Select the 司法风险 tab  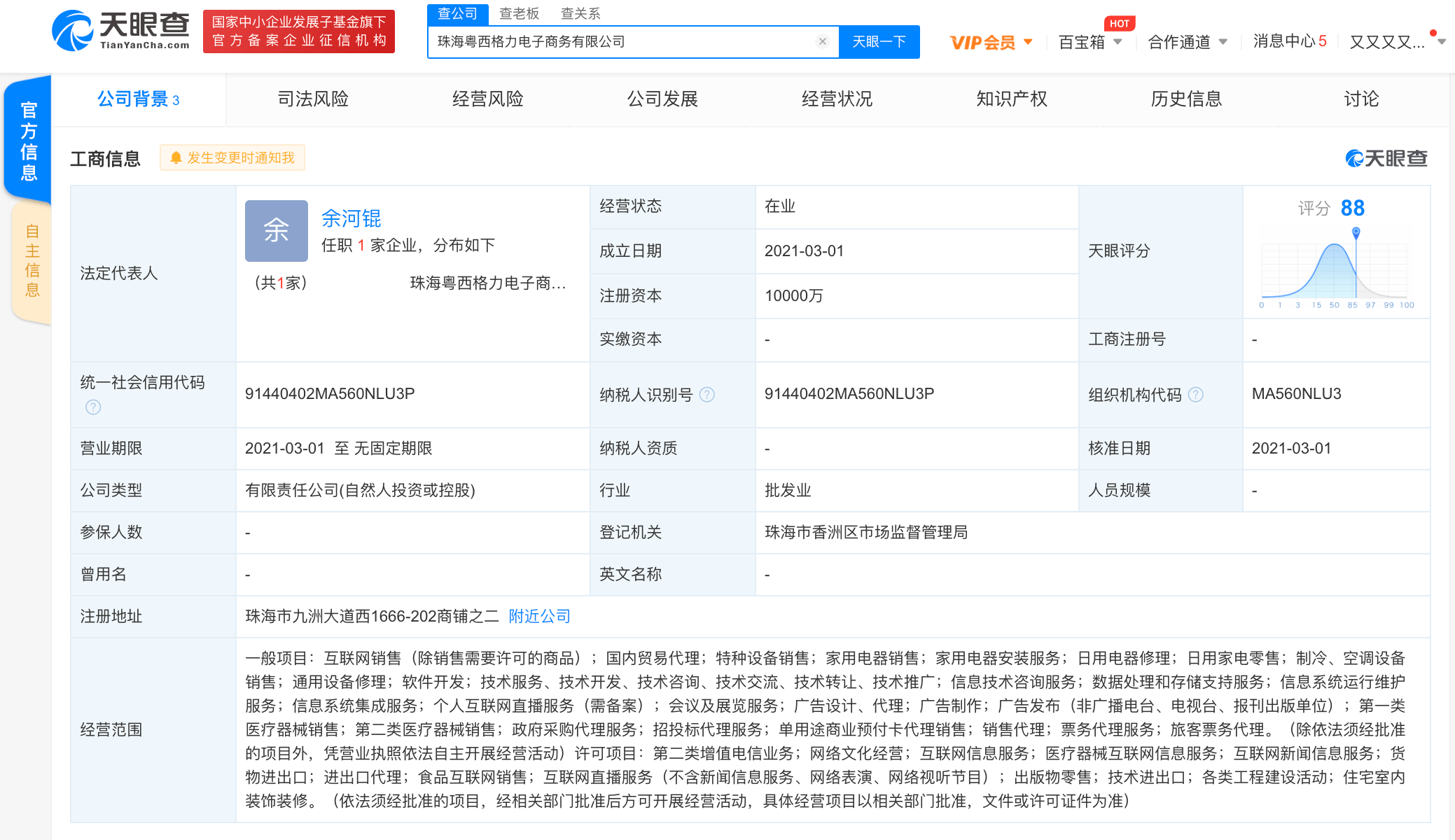pyautogui.click(x=313, y=99)
